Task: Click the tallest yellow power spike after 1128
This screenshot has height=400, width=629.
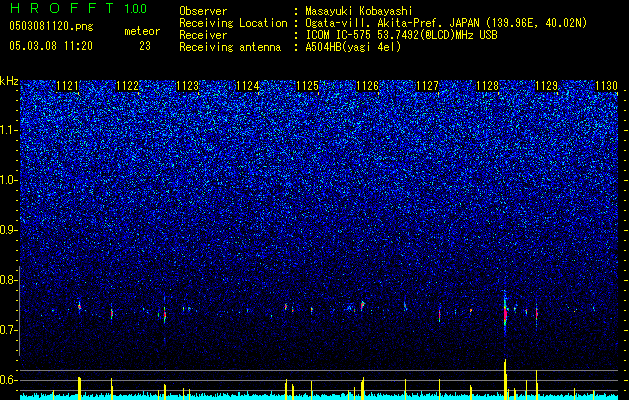Action: (505, 380)
